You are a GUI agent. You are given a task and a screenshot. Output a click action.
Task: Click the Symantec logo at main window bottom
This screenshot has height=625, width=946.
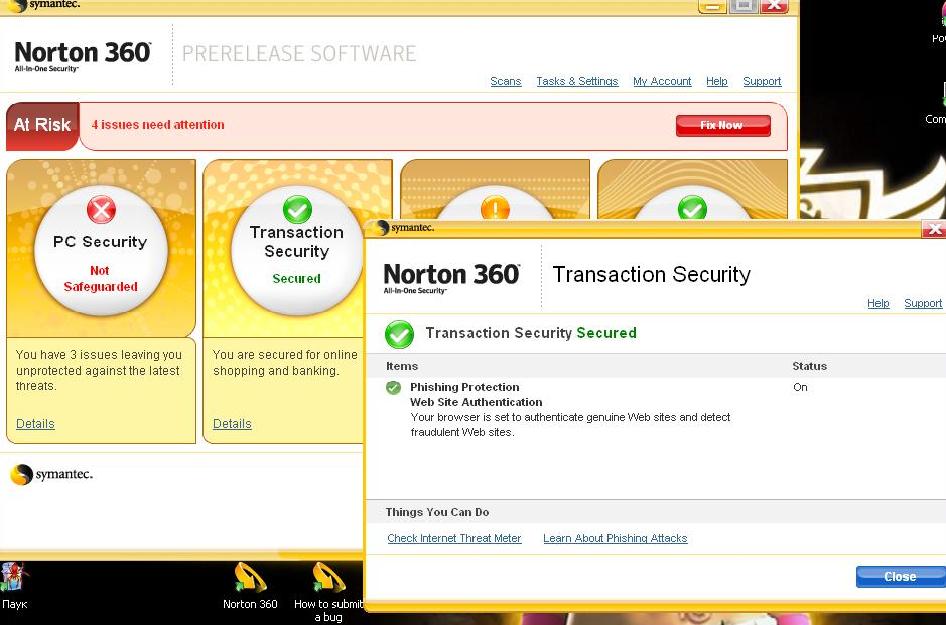51,475
